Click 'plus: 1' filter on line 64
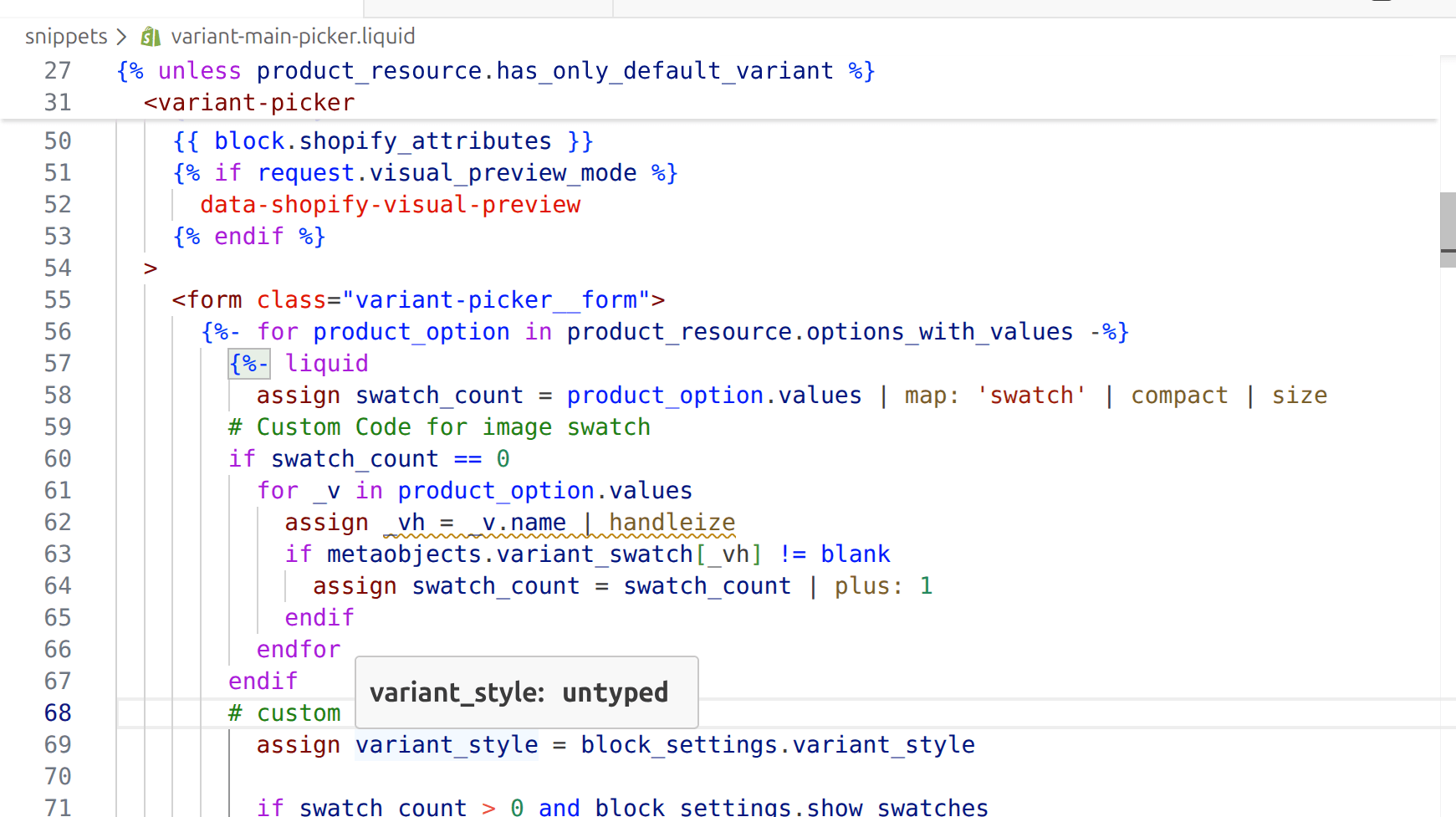1456x817 pixels. point(884,586)
